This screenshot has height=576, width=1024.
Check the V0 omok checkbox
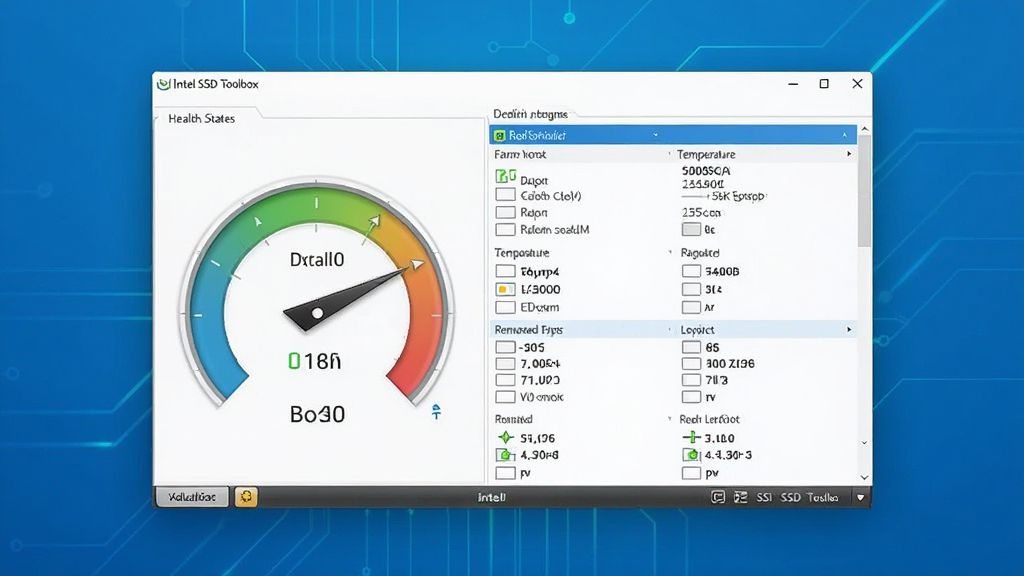(505, 396)
